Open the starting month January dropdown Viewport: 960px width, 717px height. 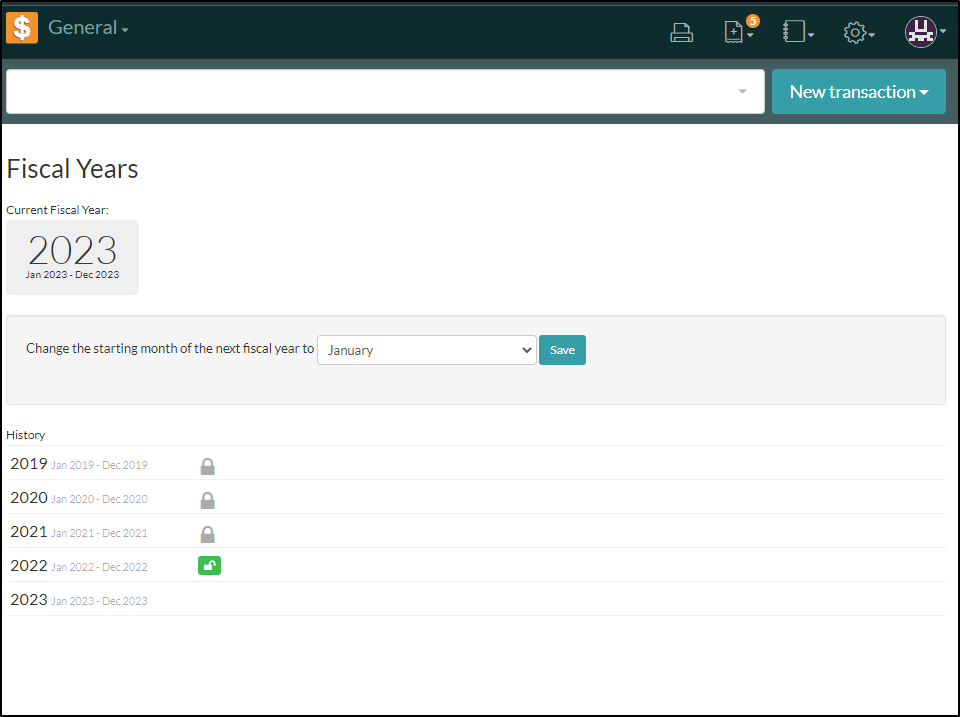[x=427, y=350]
